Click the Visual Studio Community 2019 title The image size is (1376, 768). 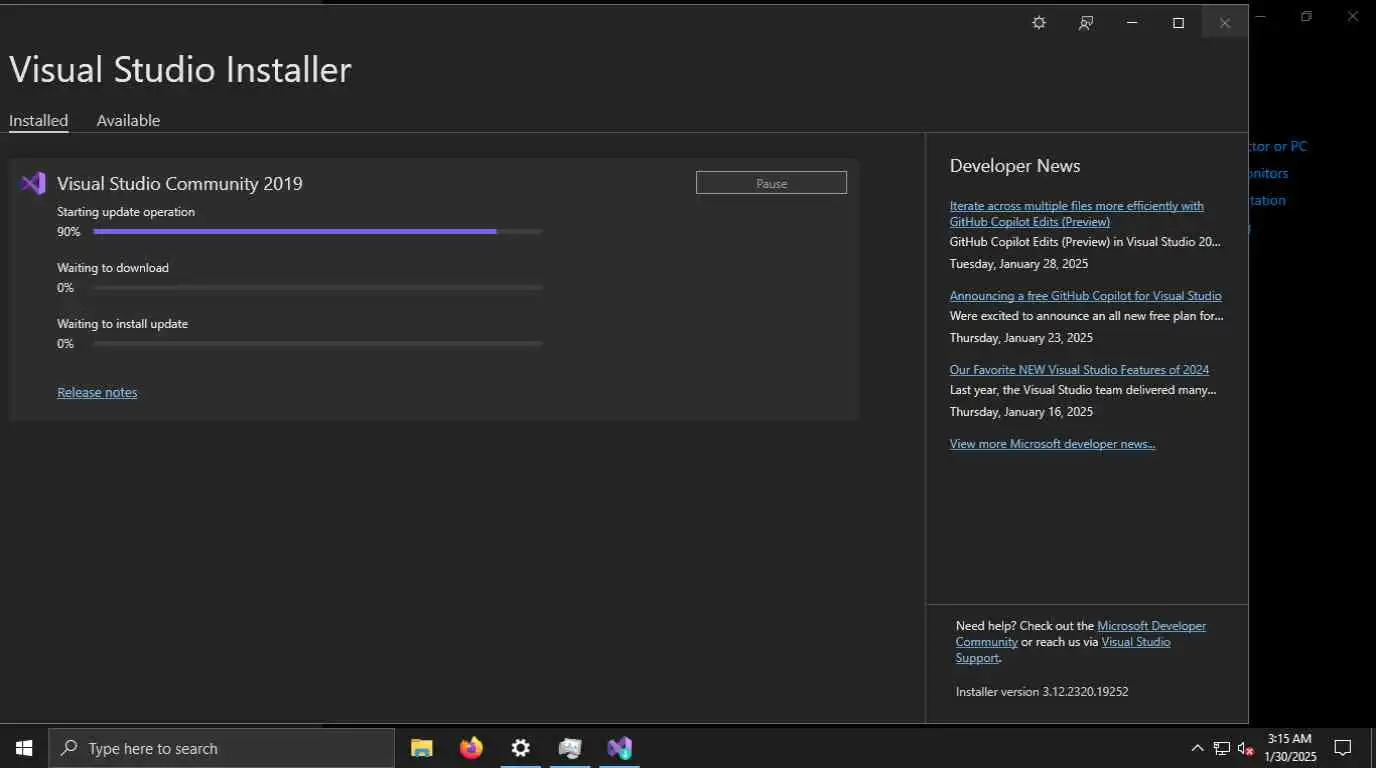(180, 184)
